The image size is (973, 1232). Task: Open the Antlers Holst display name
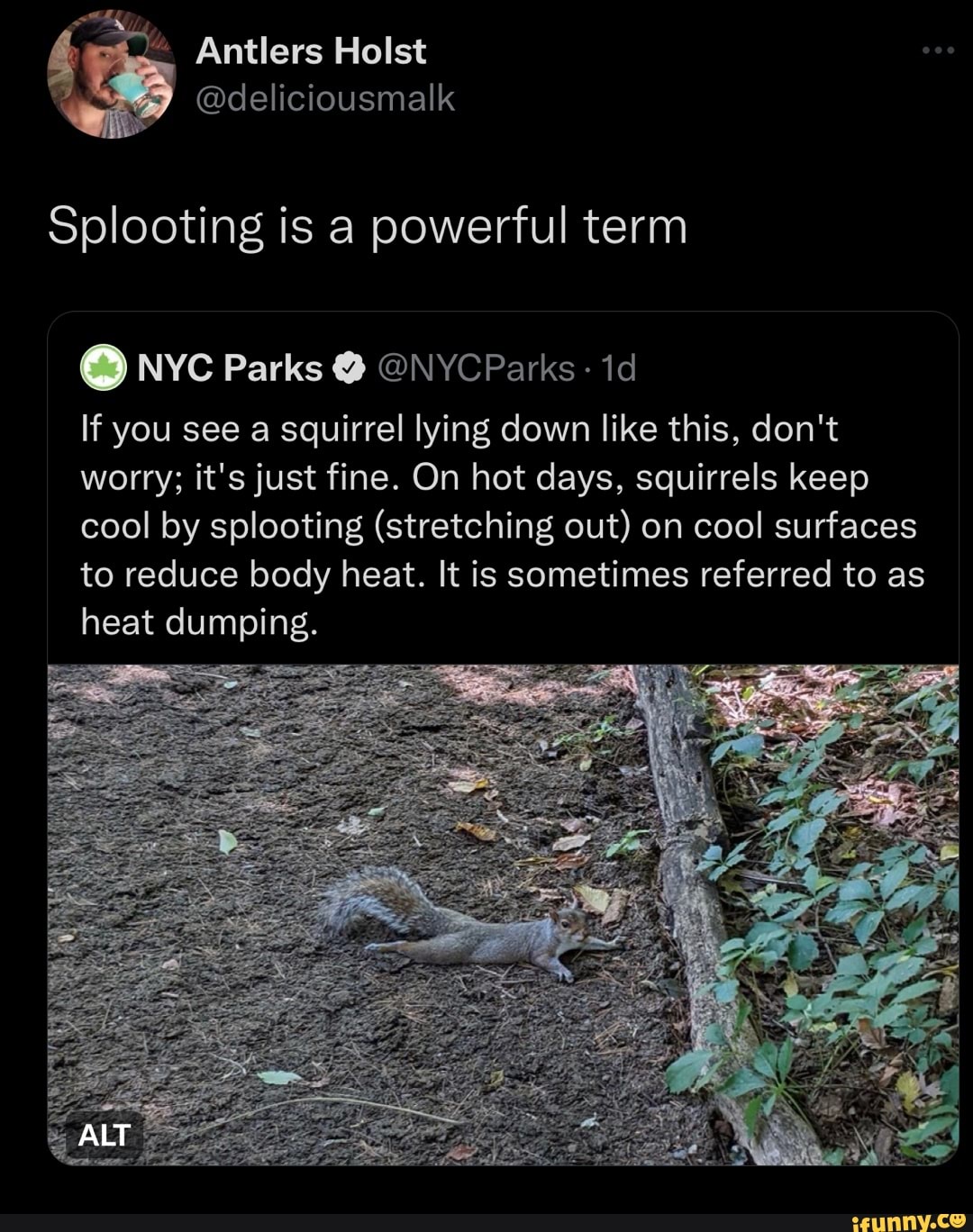[x=311, y=51]
